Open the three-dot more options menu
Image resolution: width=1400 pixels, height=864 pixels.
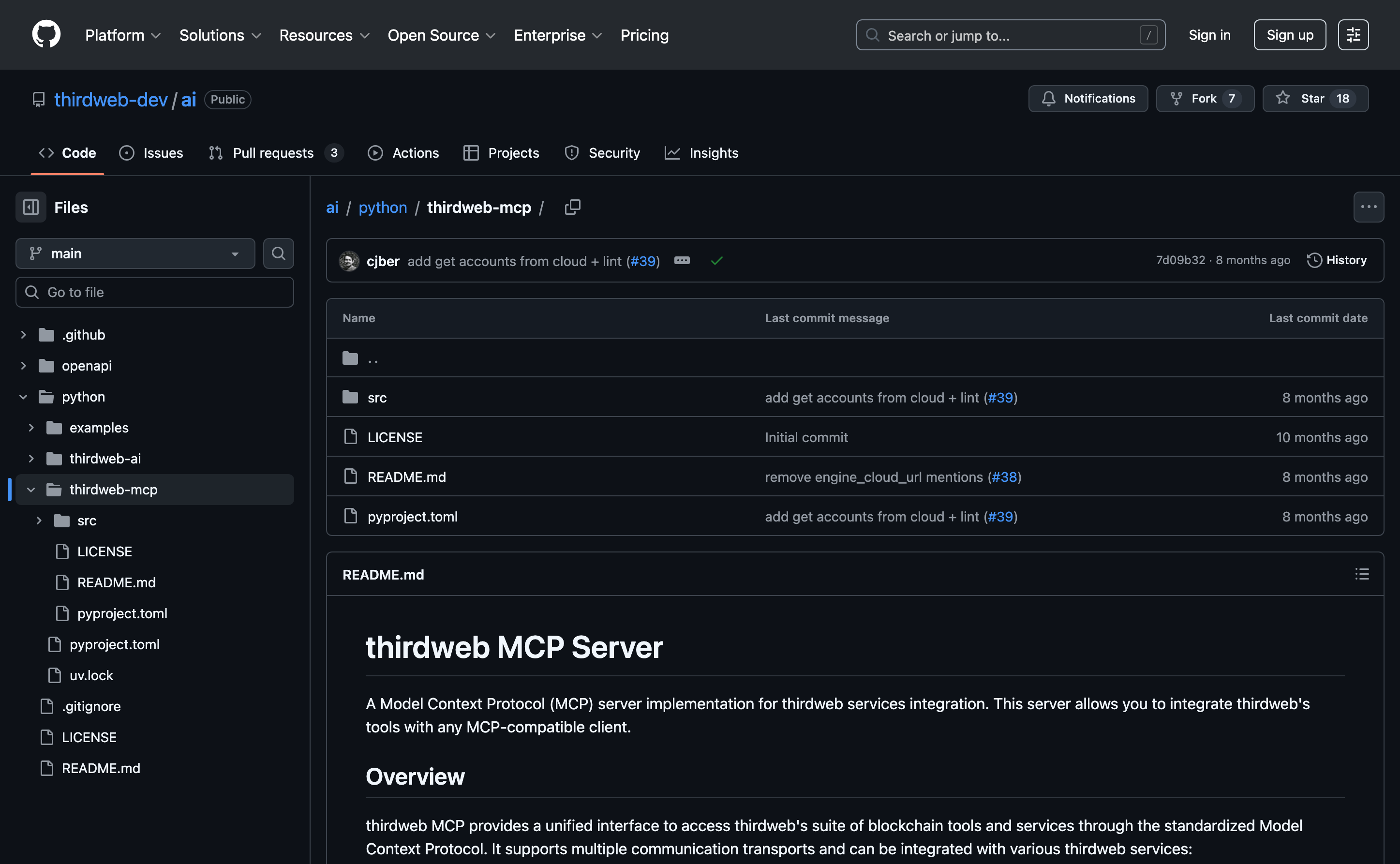1368,207
